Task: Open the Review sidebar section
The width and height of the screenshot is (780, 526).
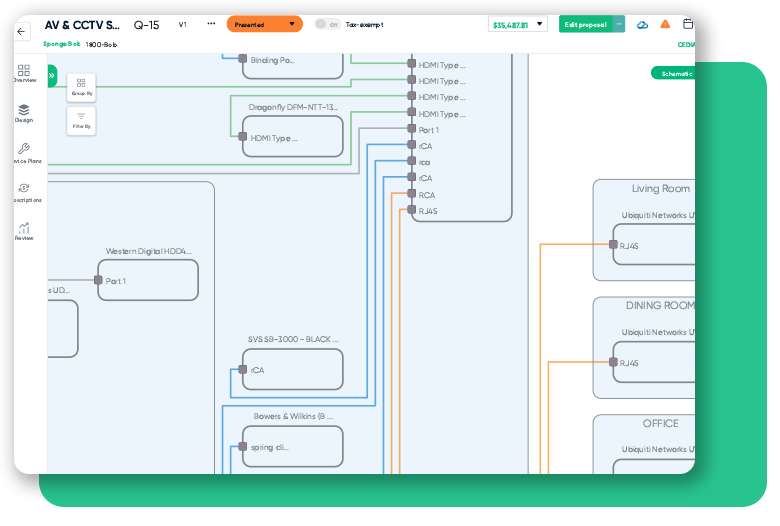Action: [x=24, y=231]
